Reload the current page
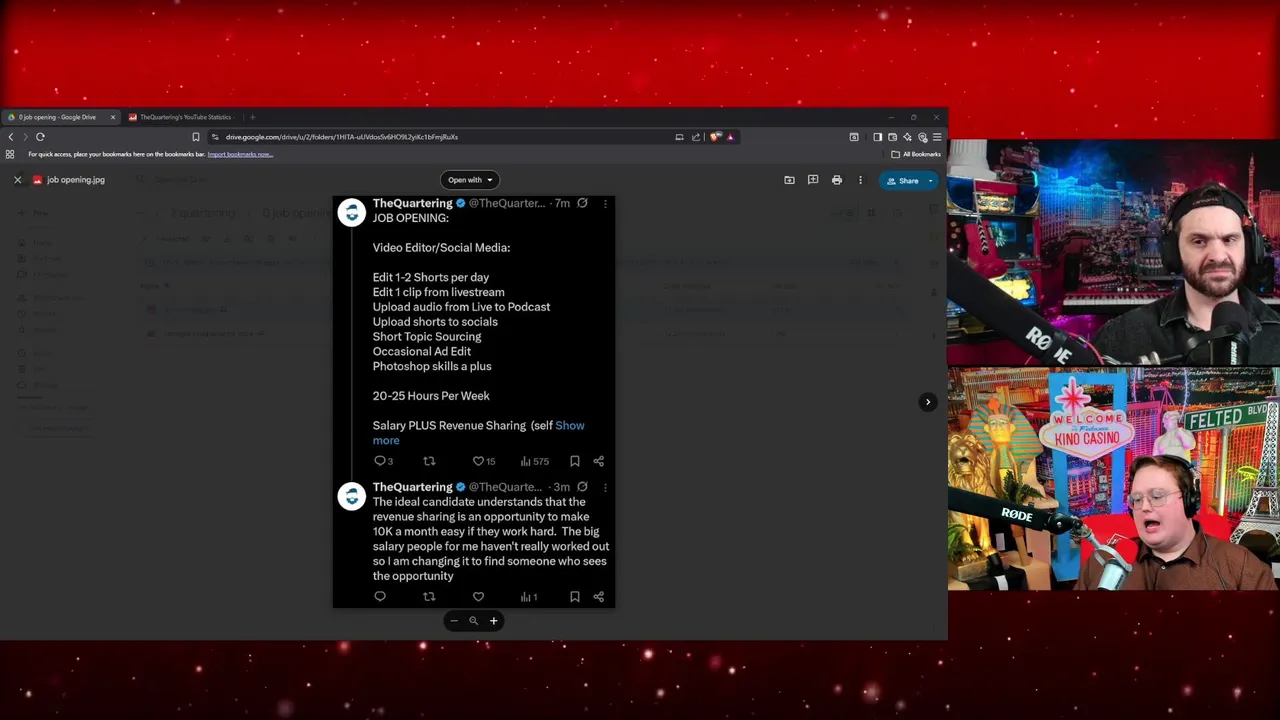1280x720 pixels. click(40, 137)
